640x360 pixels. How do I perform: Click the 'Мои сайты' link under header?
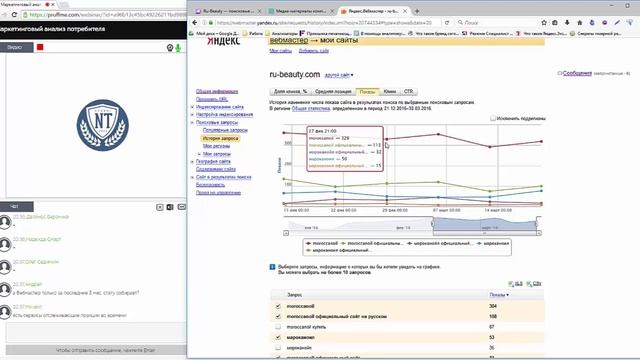click(280, 51)
